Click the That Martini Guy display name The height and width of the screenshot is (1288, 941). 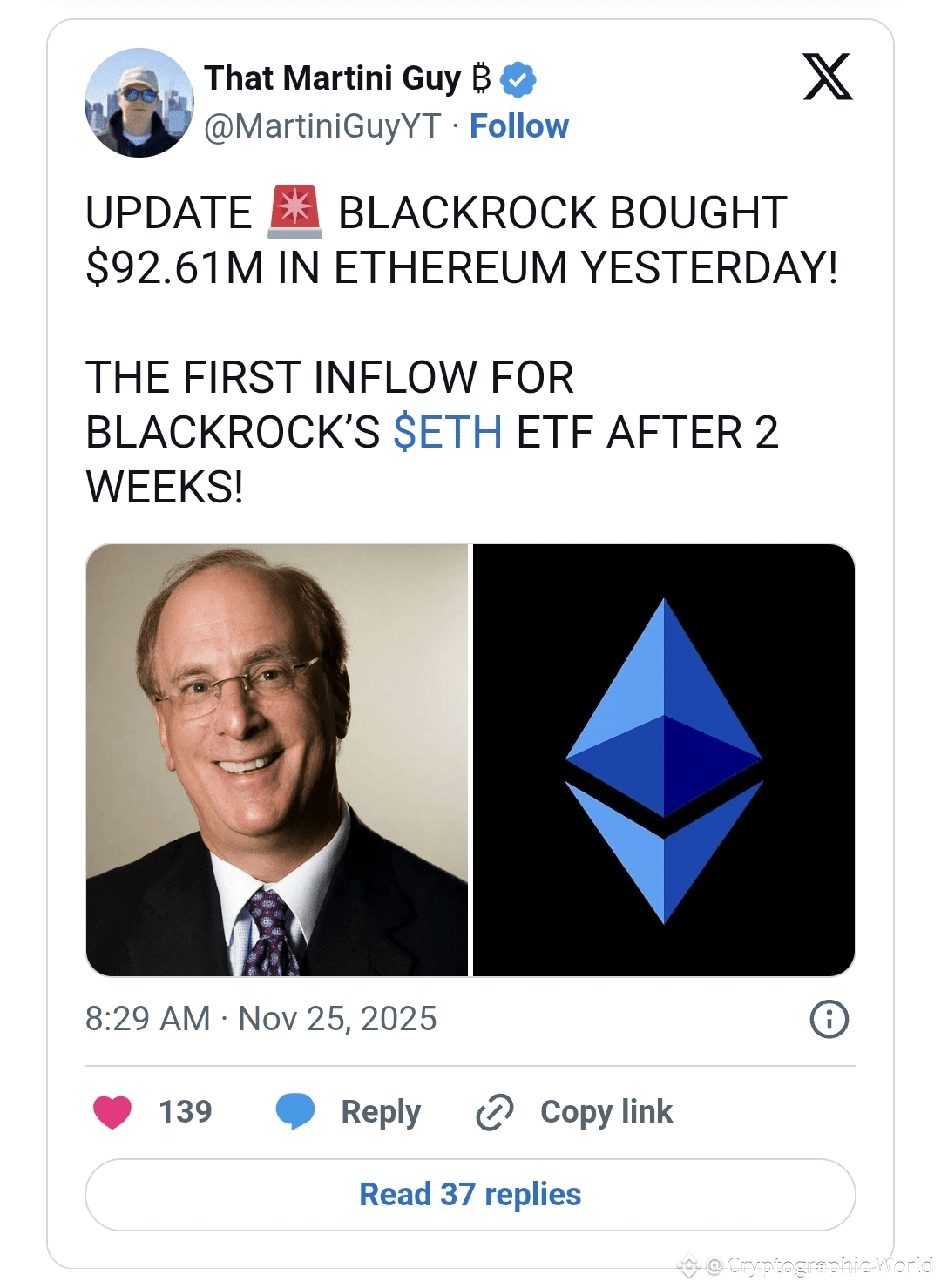(332, 78)
